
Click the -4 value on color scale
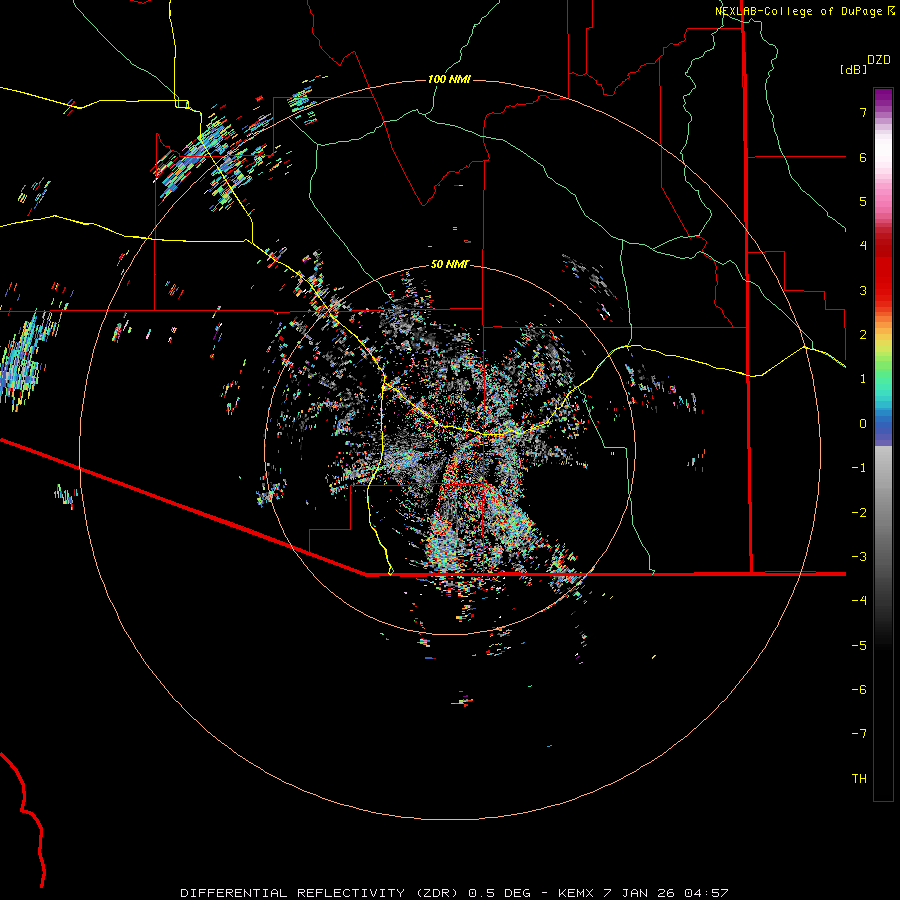pyautogui.click(x=859, y=600)
